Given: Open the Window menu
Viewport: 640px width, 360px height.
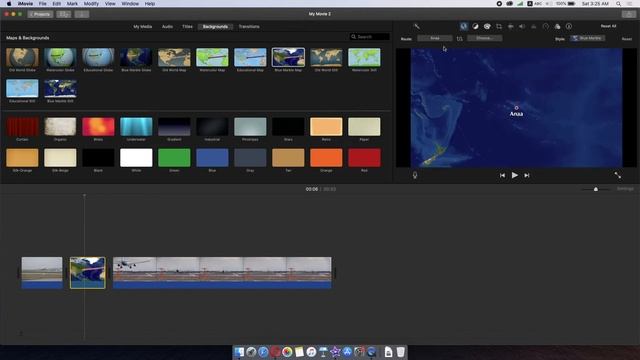Looking at the screenshot, I should (x=130, y=4).
